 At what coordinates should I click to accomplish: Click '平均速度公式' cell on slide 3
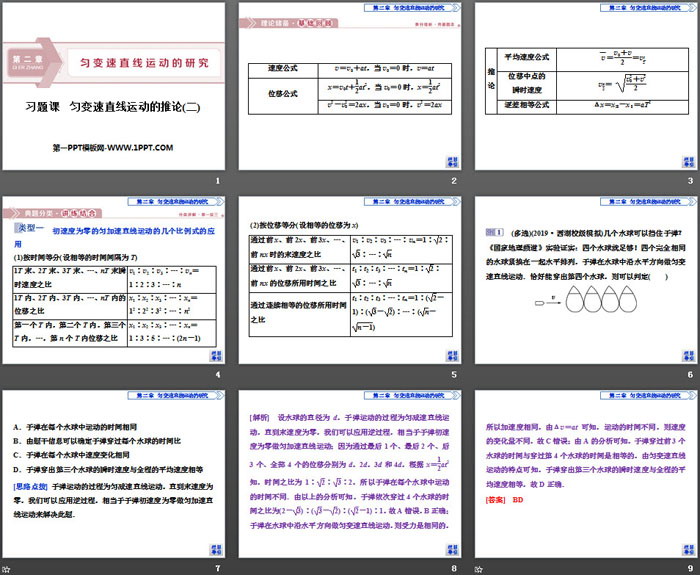click(527, 58)
